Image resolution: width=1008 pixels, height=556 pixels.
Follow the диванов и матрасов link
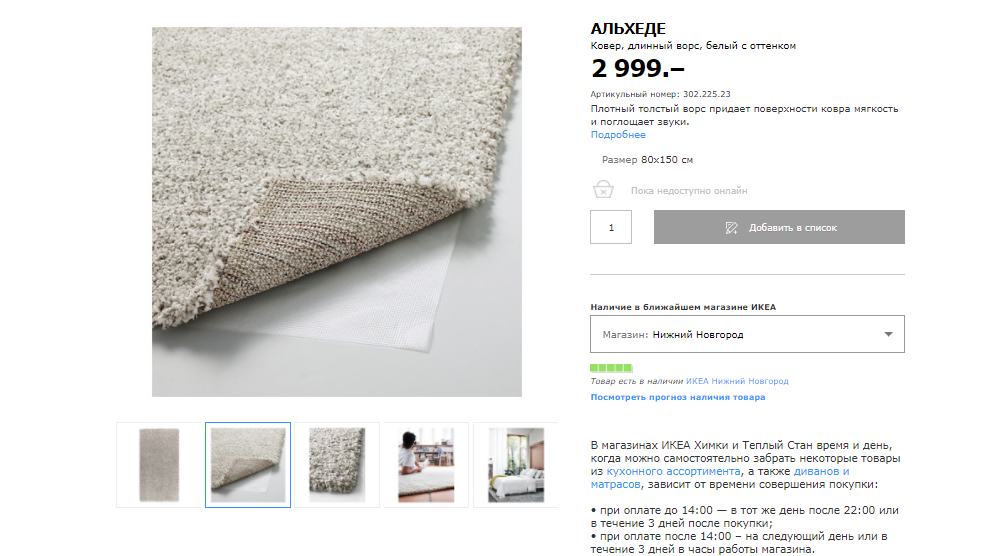tap(720, 478)
